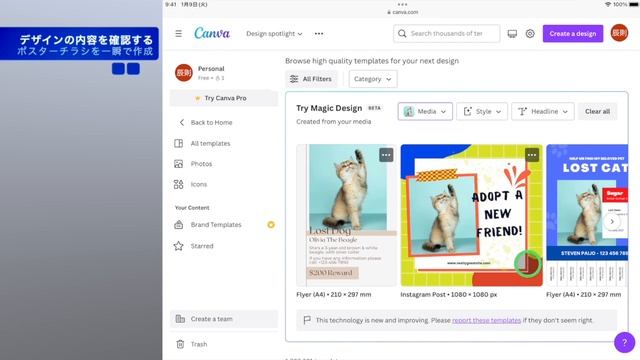The width and height of the screenshot is (640, 360).
Task: Click the Canva logo
Action: (212, 33)
